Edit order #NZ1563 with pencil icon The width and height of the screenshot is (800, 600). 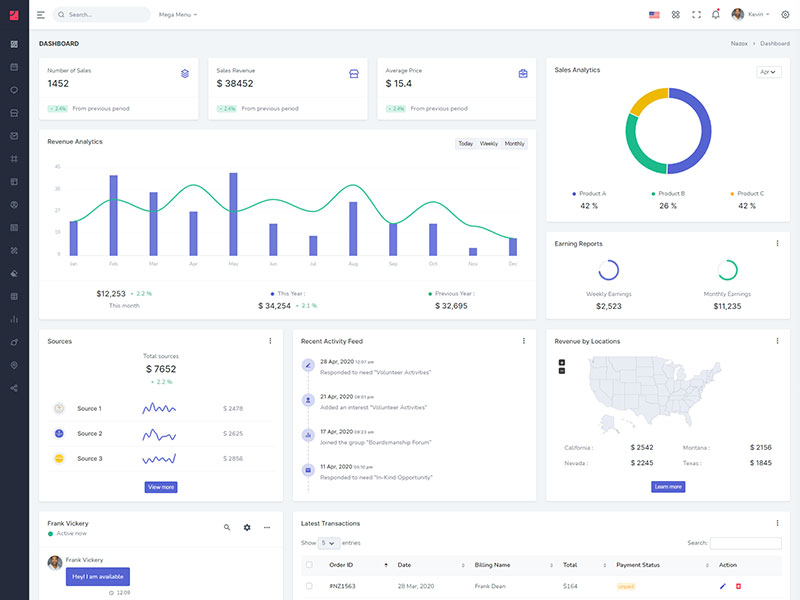pyautogui.click(x=722, y=586)
